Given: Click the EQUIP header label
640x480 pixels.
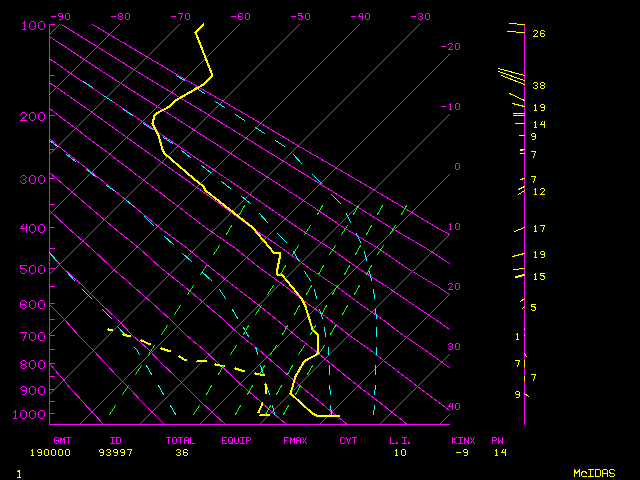Looking at the screenshot, I should point(236,440).
